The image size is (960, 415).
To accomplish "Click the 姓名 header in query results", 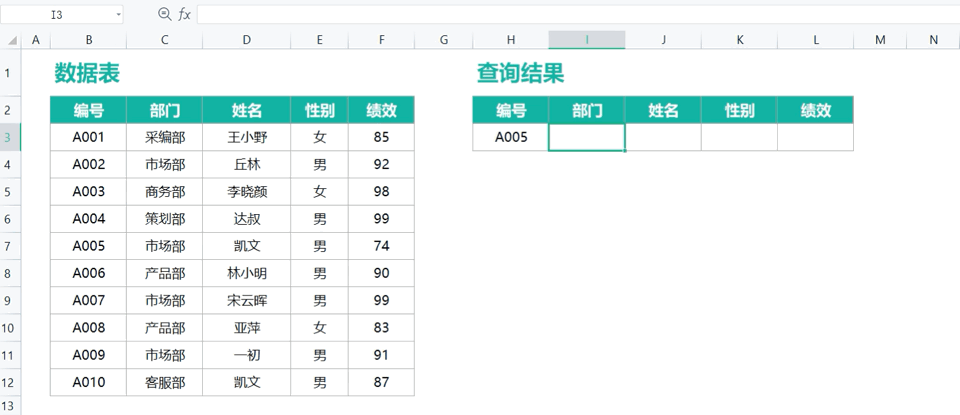I will [663, 110].
